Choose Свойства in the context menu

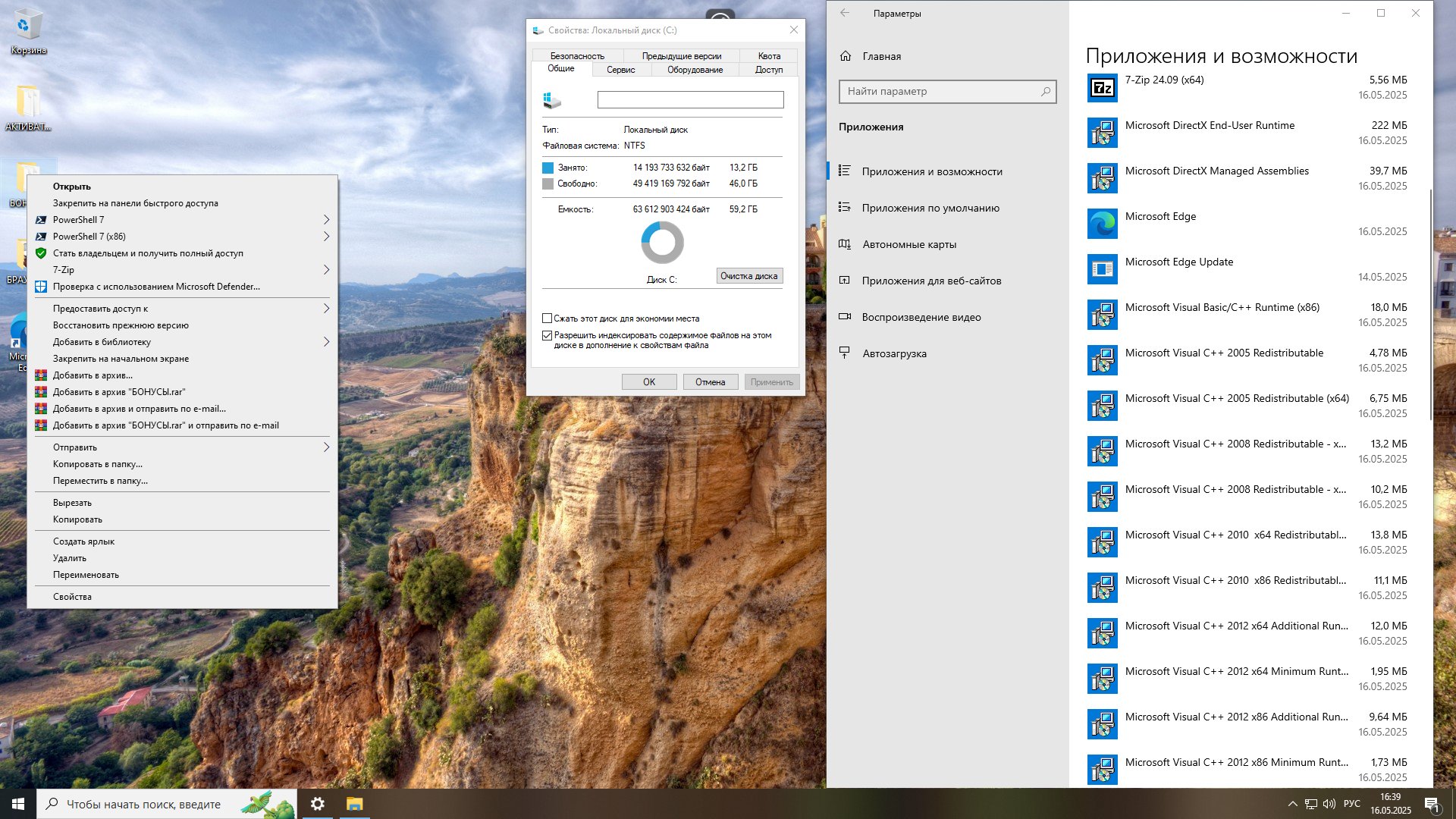[182, 597]
